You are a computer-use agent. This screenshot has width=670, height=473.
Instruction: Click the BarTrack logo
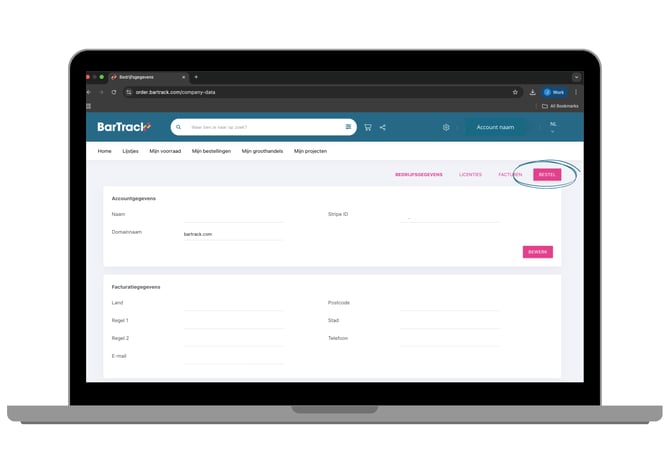124,127
